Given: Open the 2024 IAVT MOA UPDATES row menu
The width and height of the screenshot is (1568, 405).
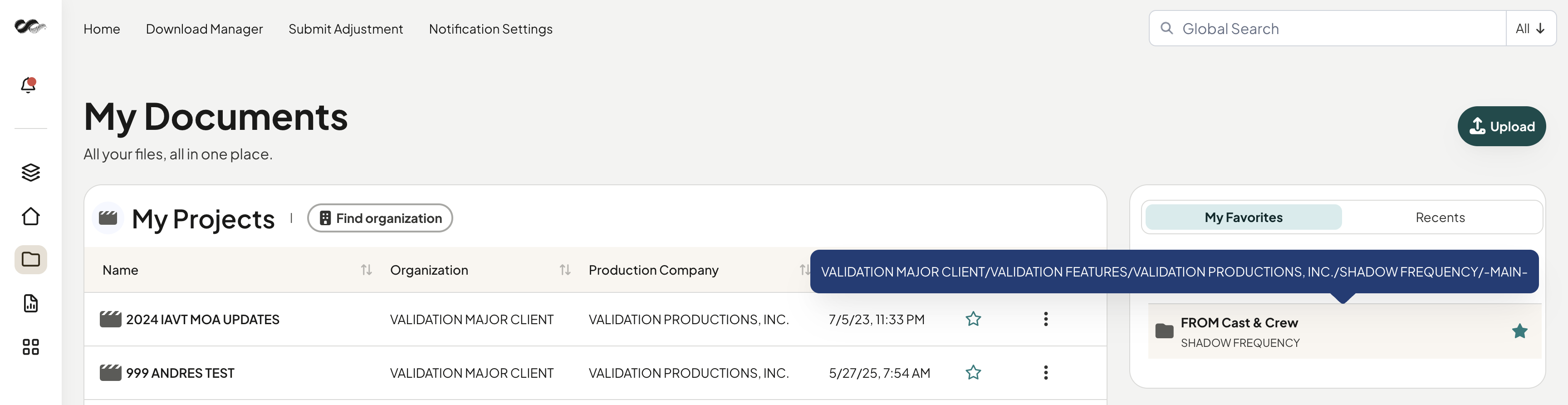Looking at the screenshot, I should [x=1046, y=319].
